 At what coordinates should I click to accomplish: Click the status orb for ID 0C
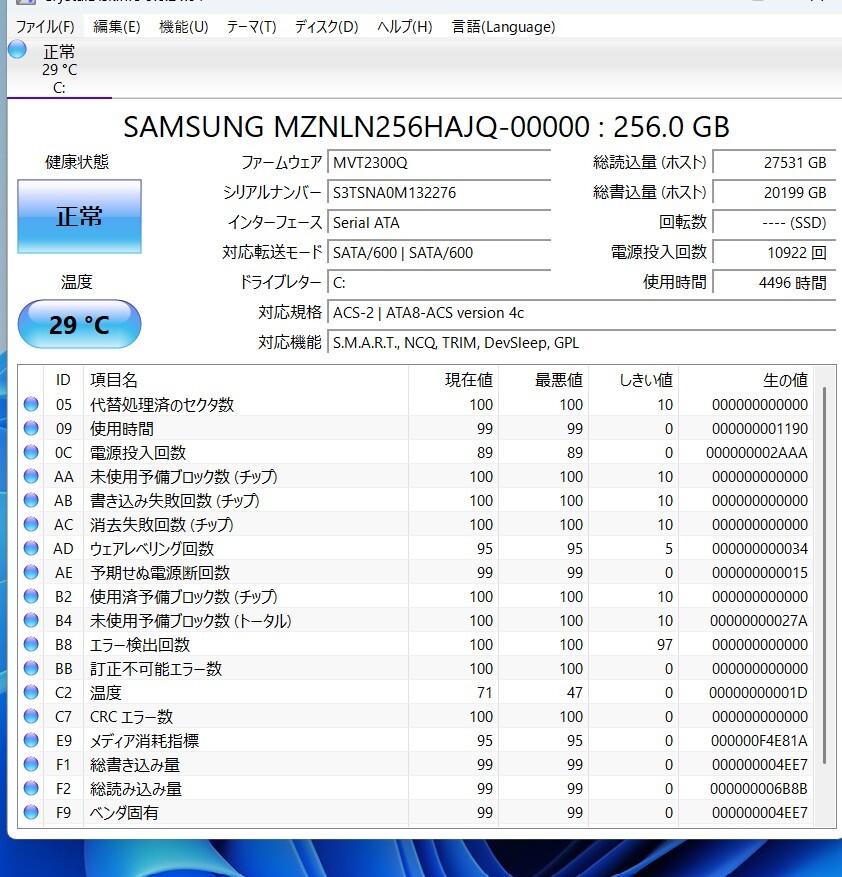click(31, 452)
